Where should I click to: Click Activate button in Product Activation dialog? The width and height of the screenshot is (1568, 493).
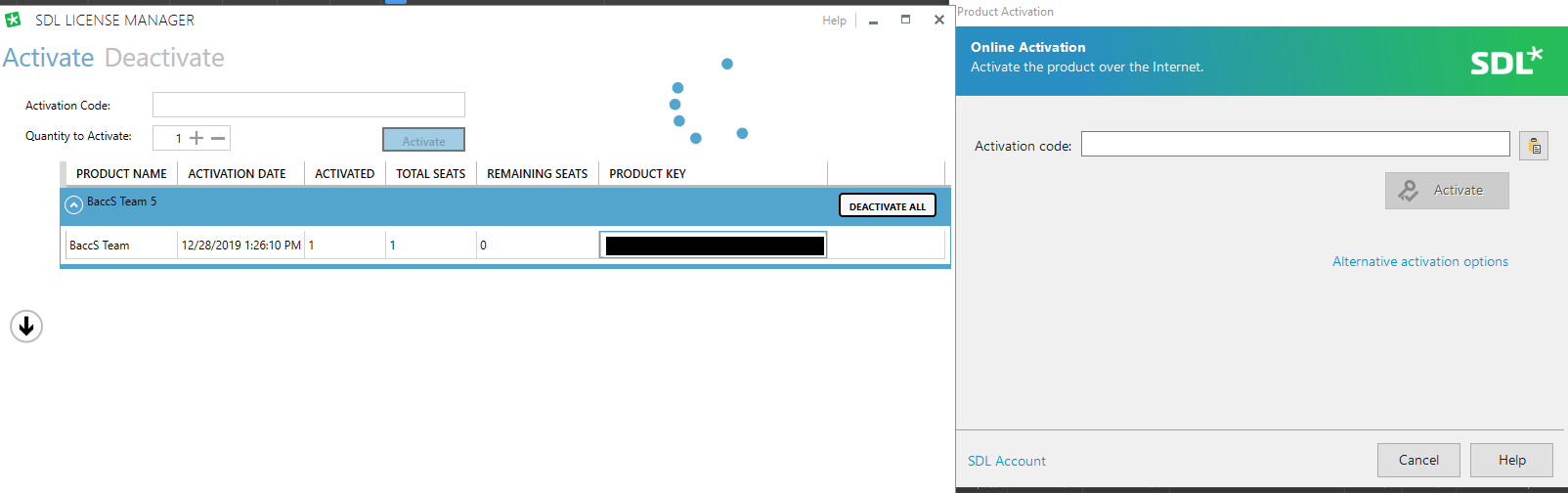(x=1447, y=191)
